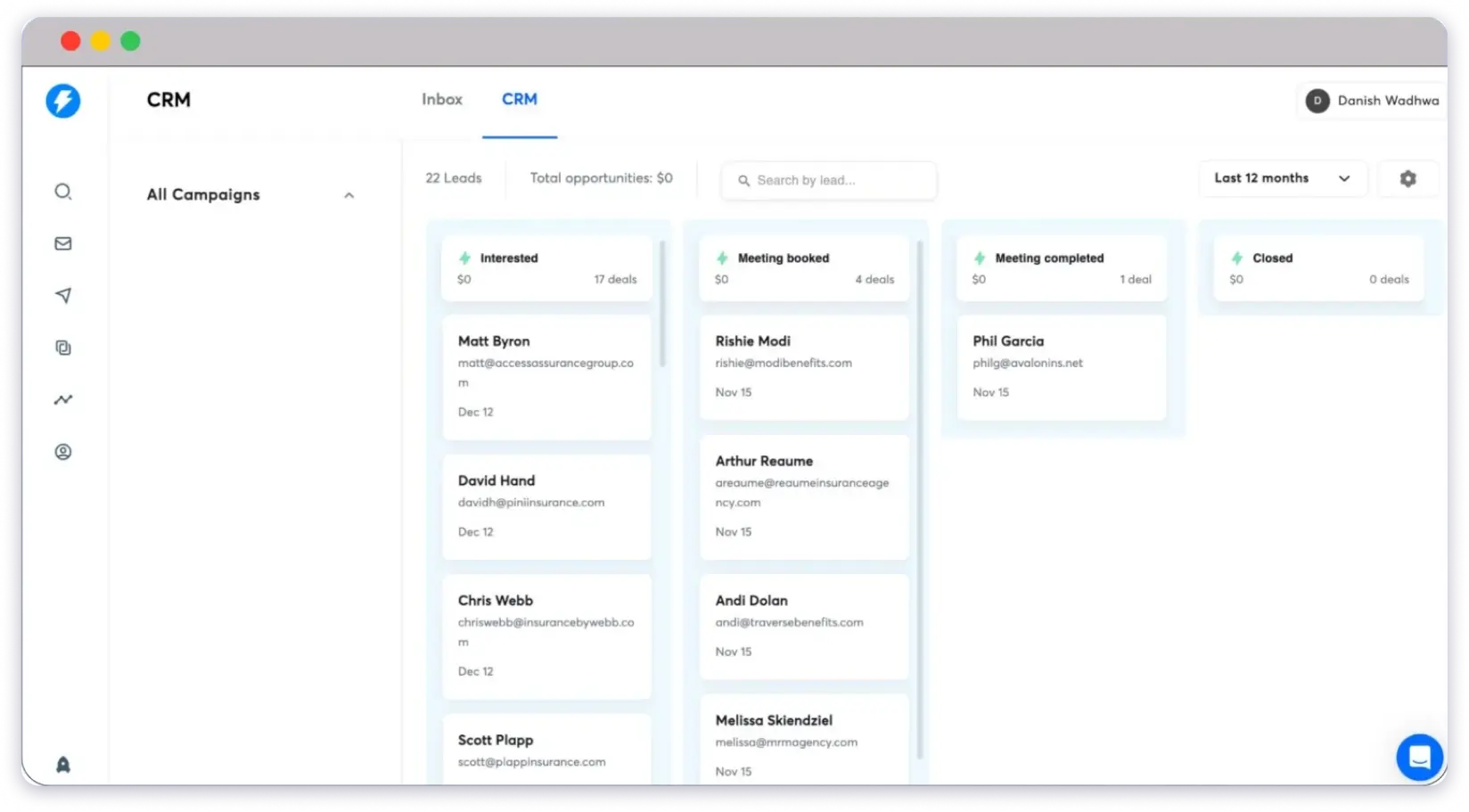Switch to the Inbox tab
This screenshot has width=1469, height=812.
pyautogui.click(x=442, y=99)
